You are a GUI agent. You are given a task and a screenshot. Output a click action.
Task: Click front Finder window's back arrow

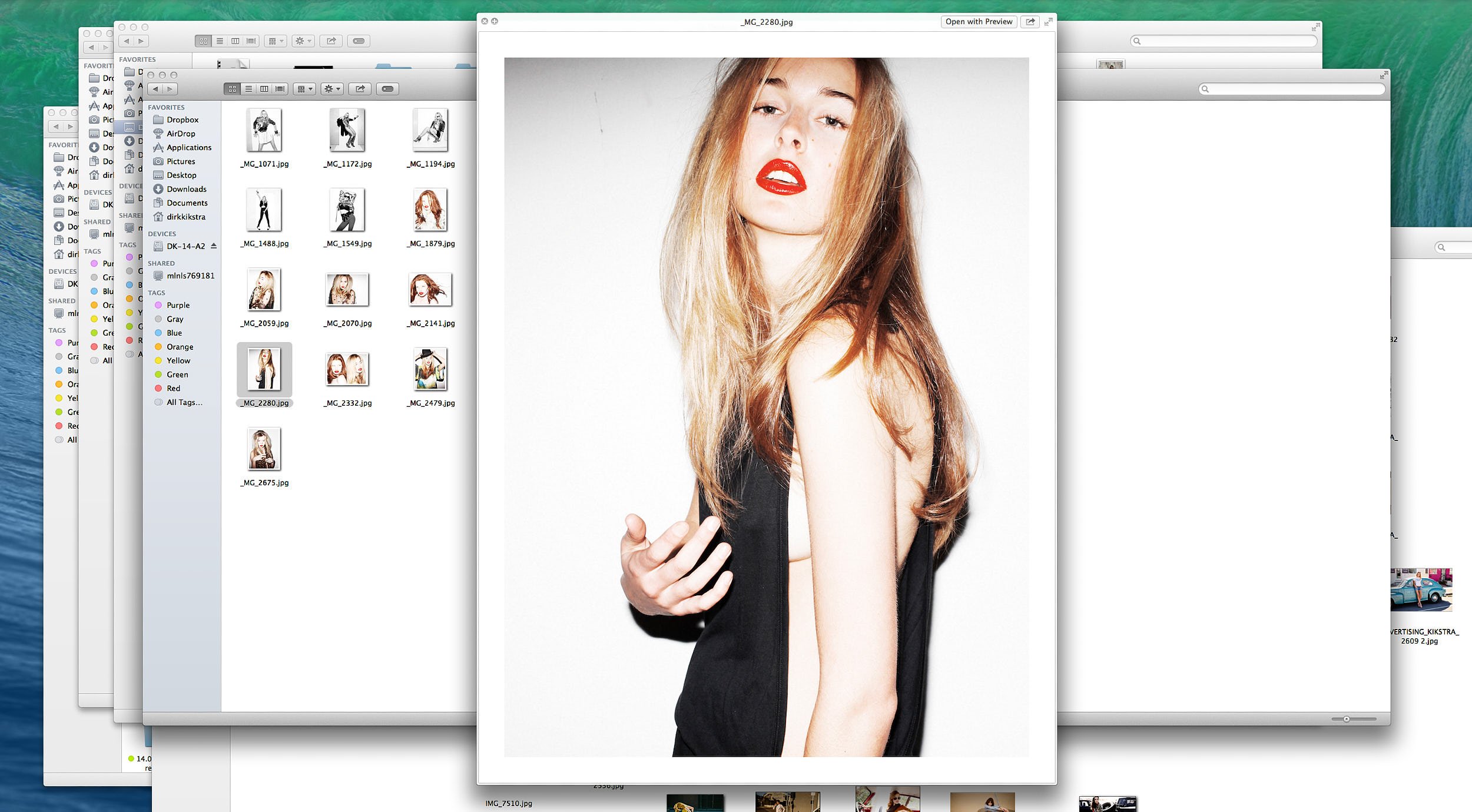(x=156, y=89)
